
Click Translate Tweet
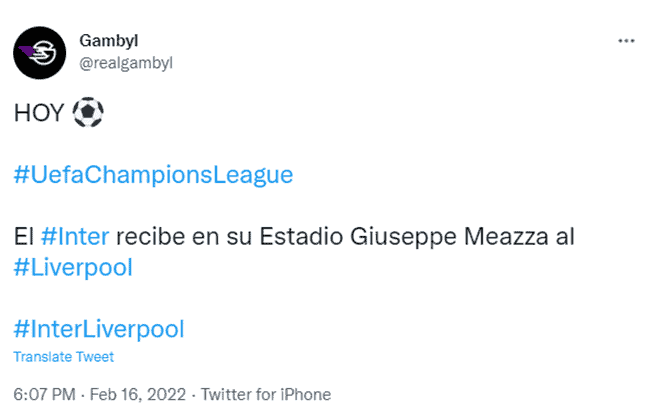pos(64,357)
